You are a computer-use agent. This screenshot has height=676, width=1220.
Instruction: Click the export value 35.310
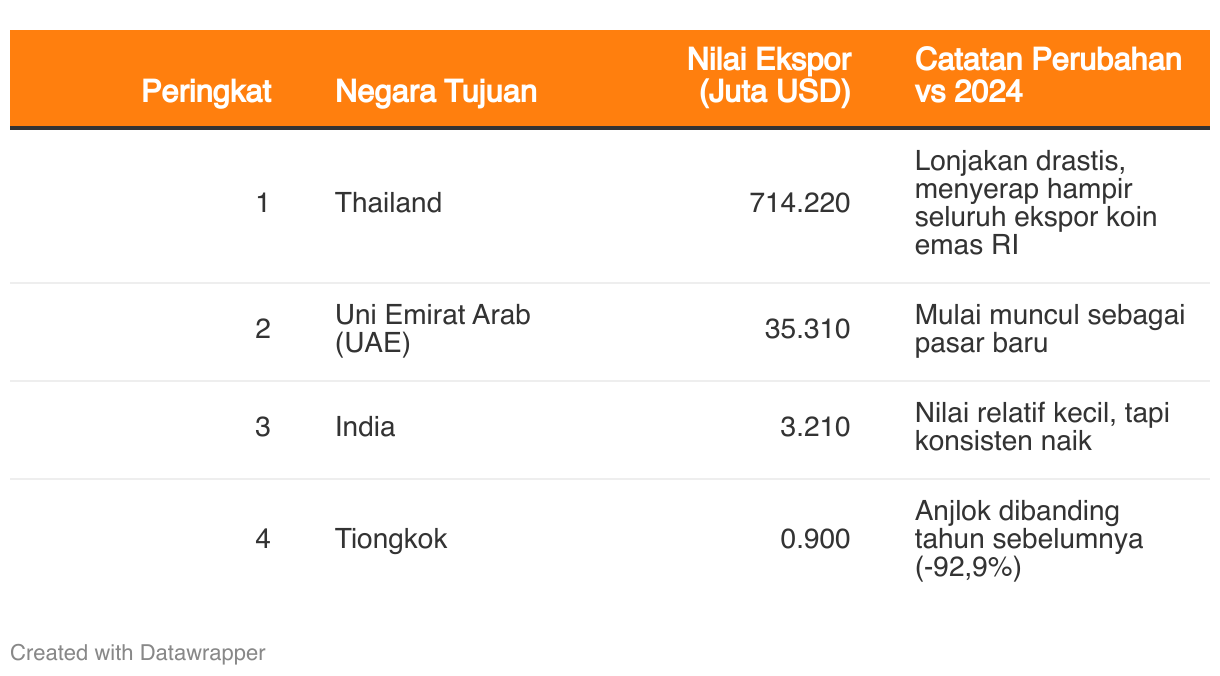pos(808,329)
